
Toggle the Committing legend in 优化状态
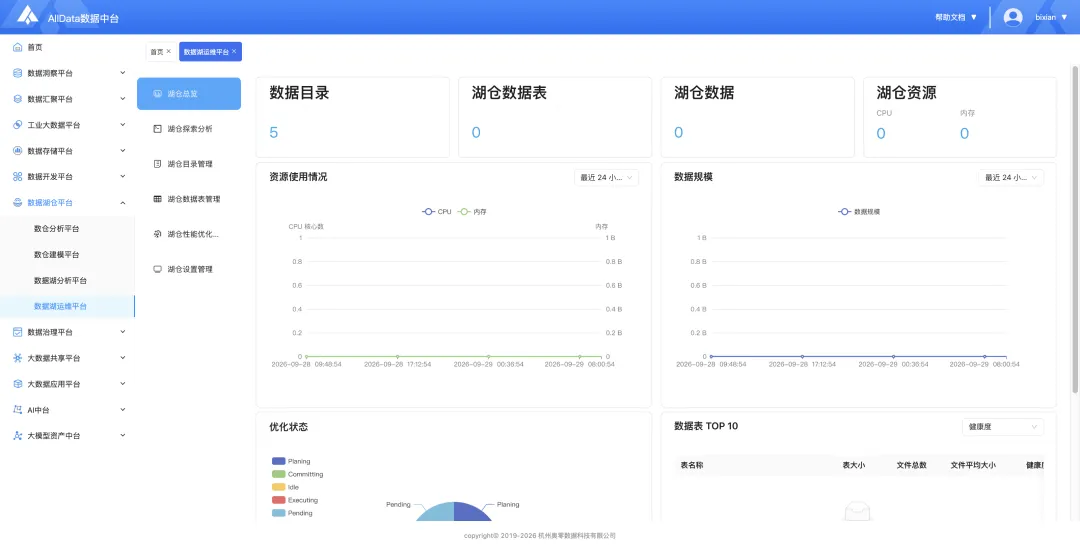pyautogui.click(x=298, y=474)
